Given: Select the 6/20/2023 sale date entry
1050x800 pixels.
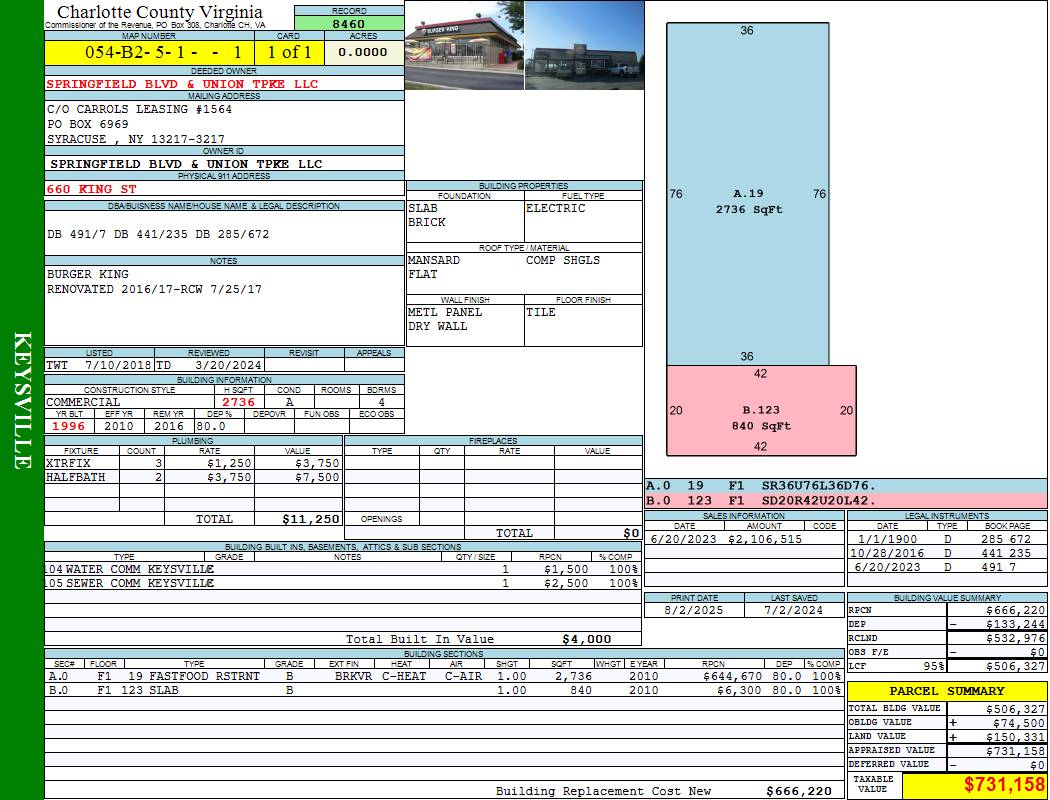Looking at the screenshot, I should point(685,539).
